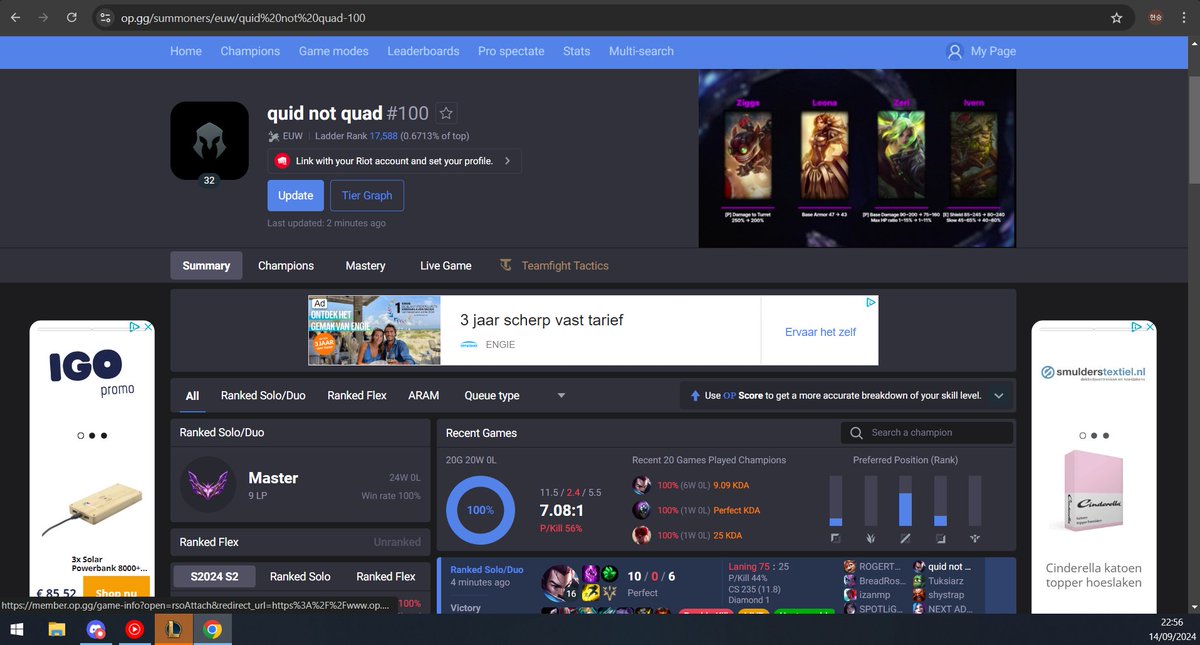Click the Top lane position icon
This screenshot has height=645, width=1200.
coord(836,537)
